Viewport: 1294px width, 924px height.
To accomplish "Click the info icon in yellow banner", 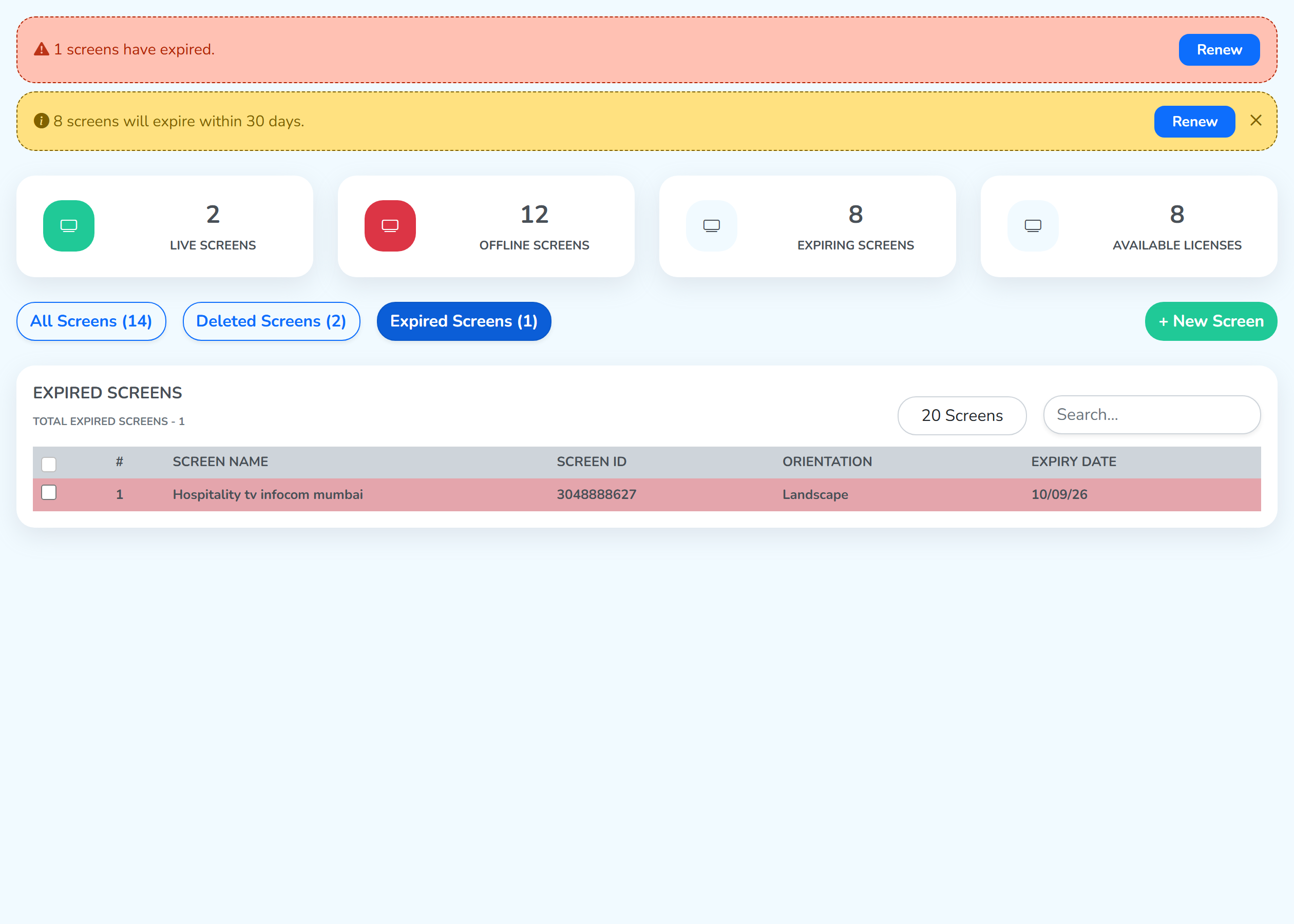I will point(42,121).
